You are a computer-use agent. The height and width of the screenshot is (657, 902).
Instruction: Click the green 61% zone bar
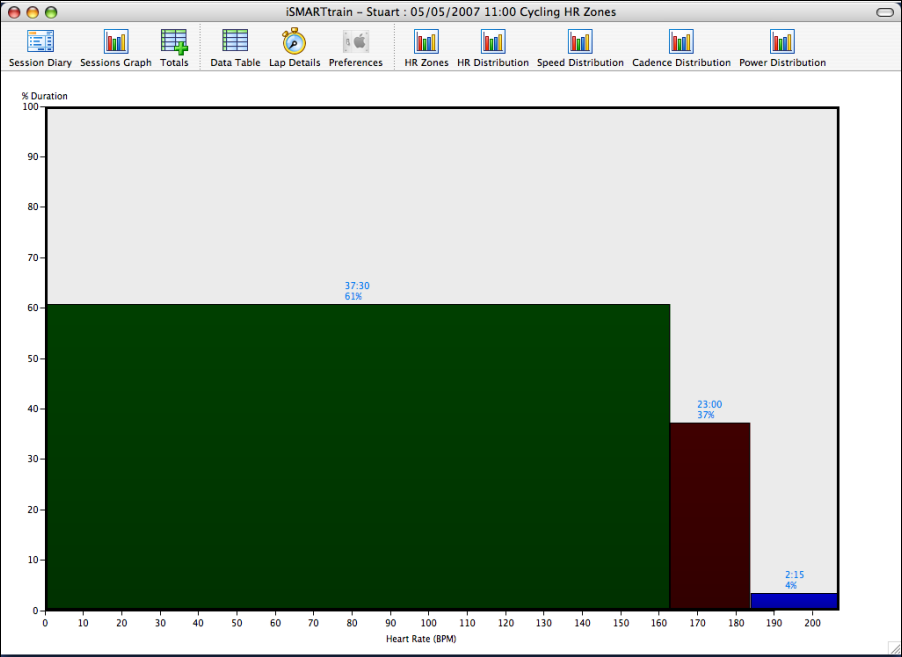click(358, 457)
